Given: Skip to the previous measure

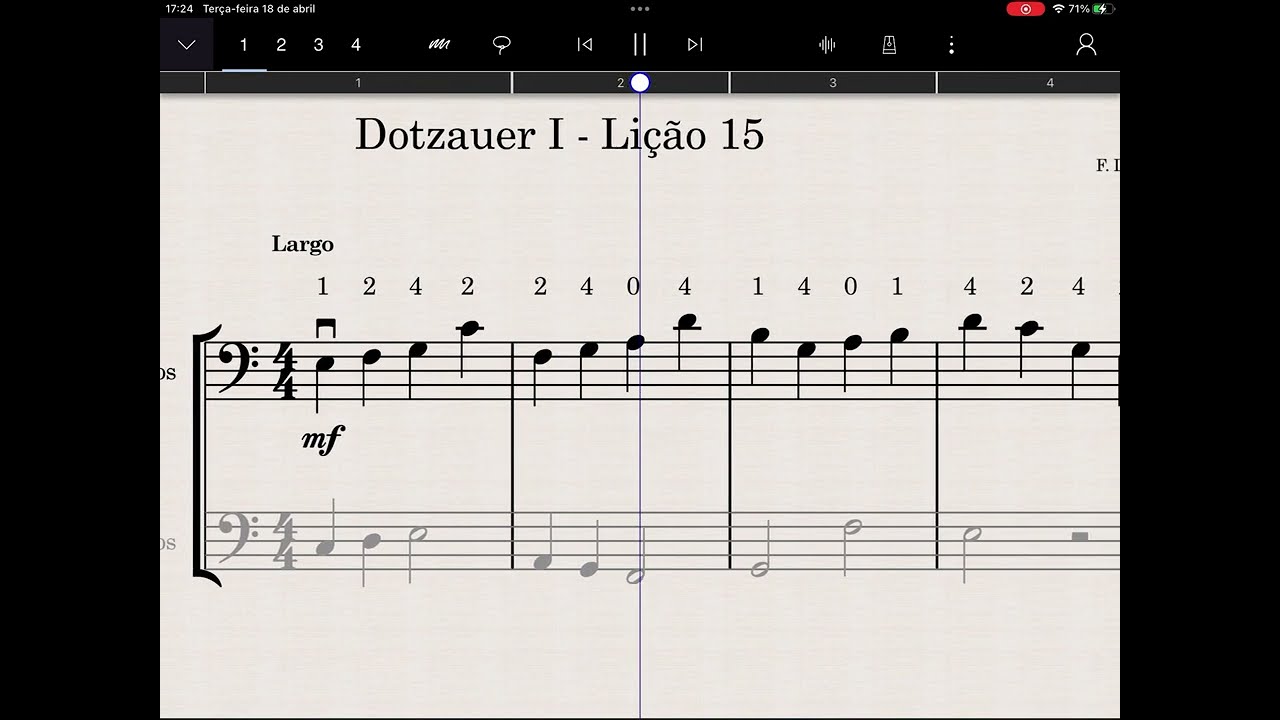Looking at the screenshot, I should pyautogui.click(x=585, y=45).
